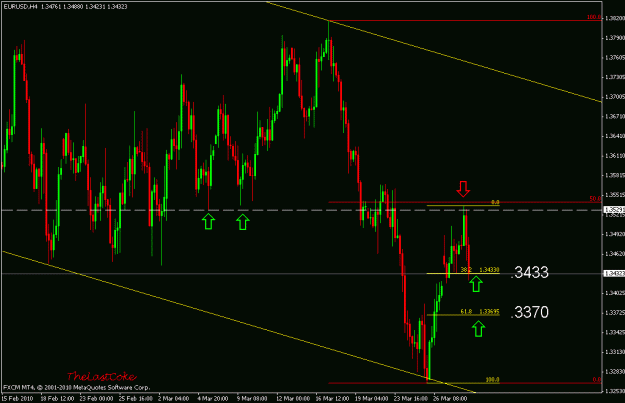This screenshot has height=403, width=625.
Task: Click the 15 Feb 2010 date label
Action: pos(18,399)
